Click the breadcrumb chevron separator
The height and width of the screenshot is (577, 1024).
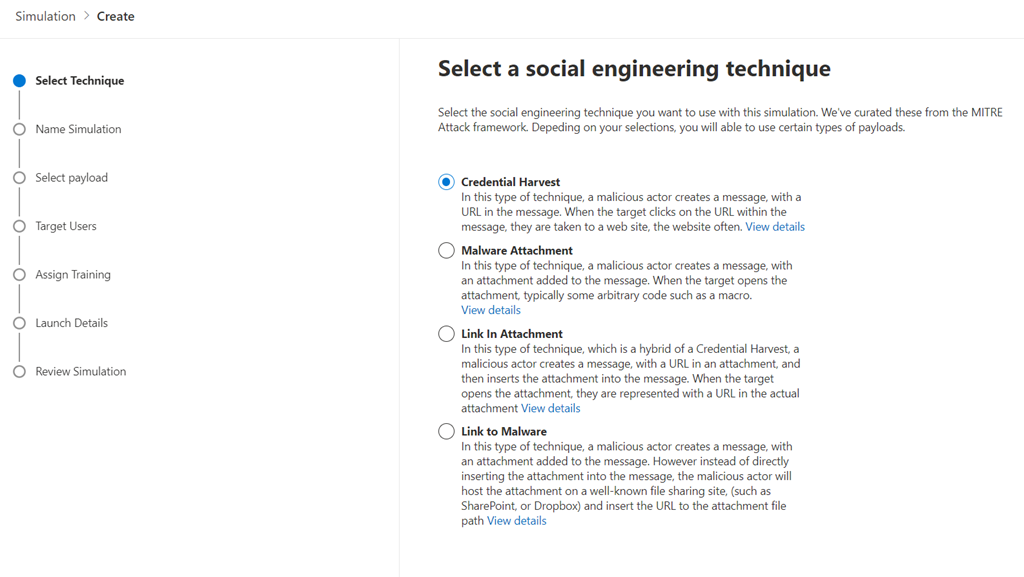coord(86,16)
